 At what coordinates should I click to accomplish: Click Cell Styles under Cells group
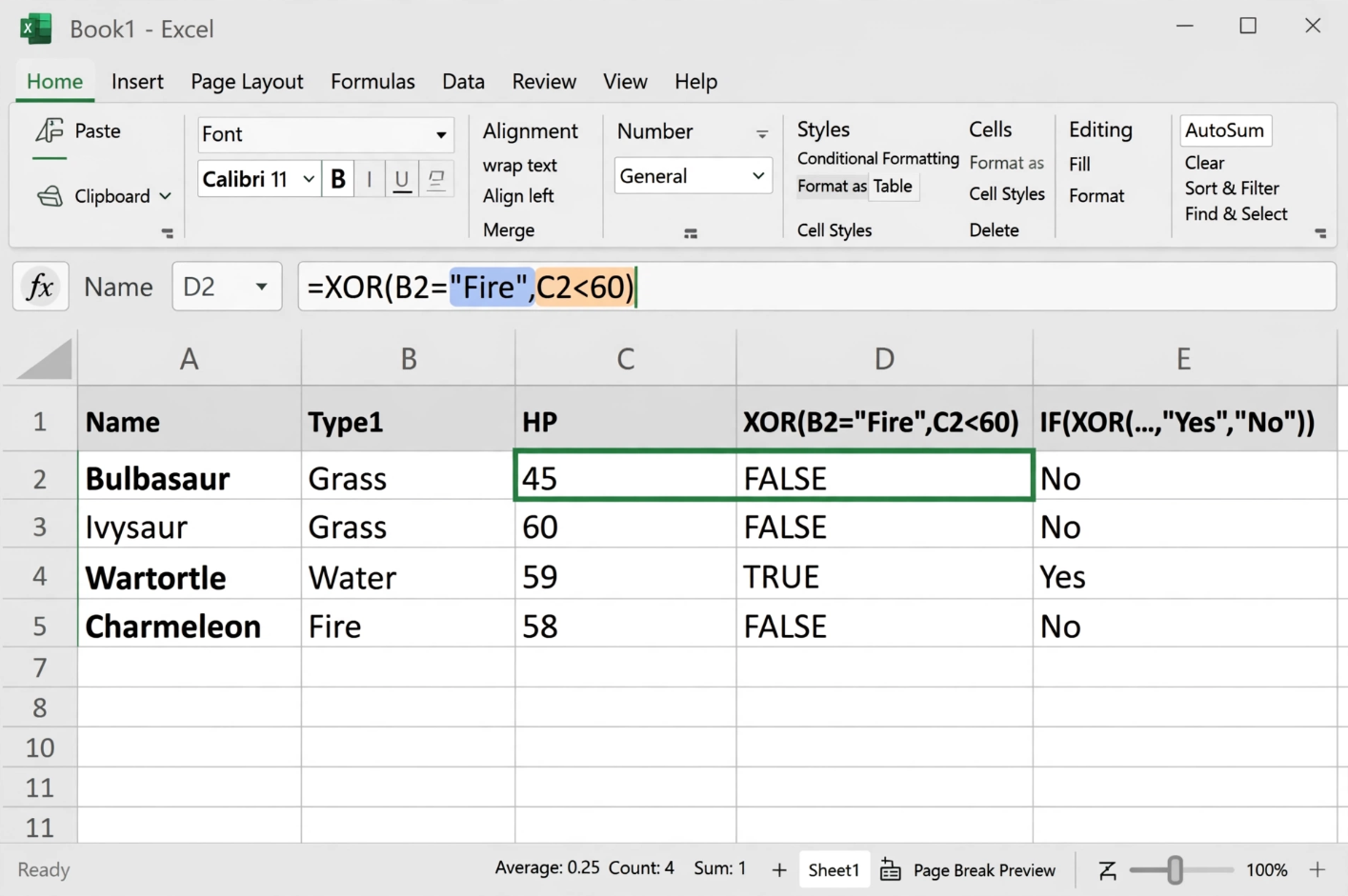coord(1007,194)
